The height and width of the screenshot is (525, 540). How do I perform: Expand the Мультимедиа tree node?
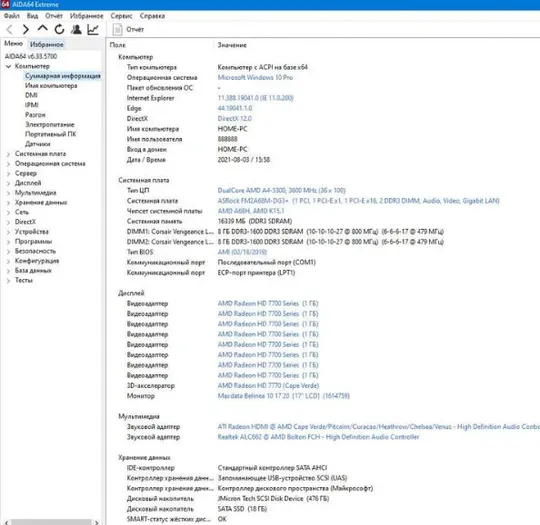pos(8,193)
